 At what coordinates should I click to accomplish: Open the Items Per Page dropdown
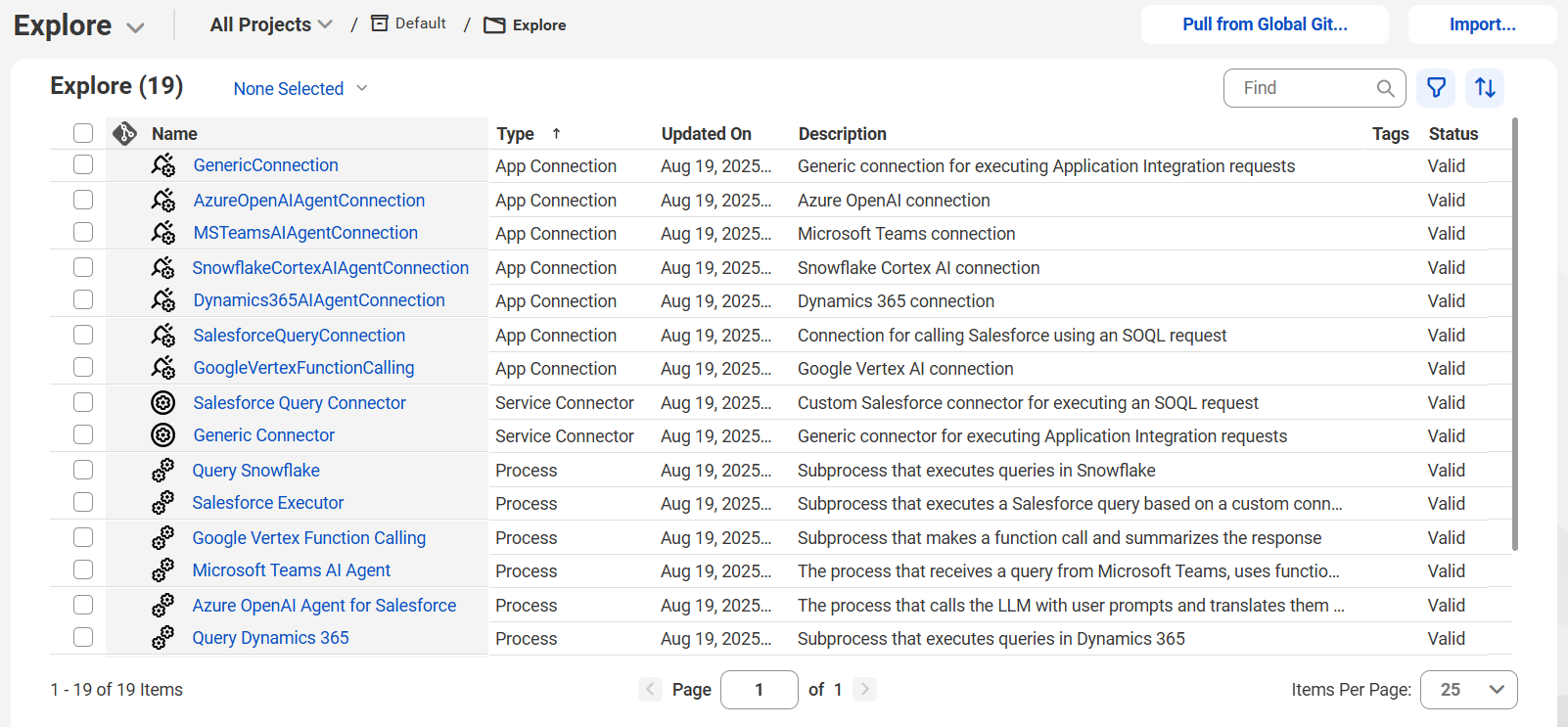point(1468,690)
